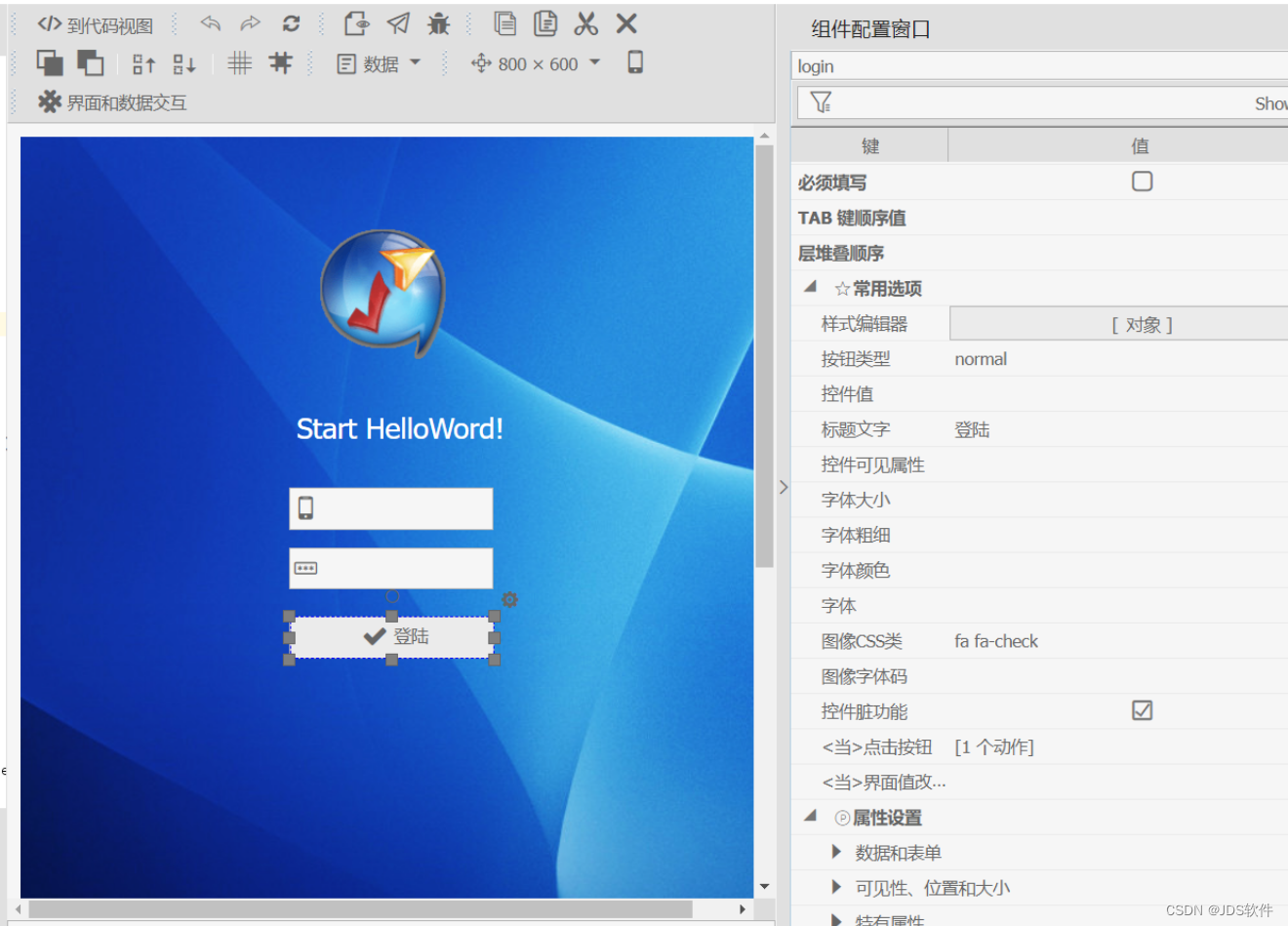
Task: Select the Start HelloWord! label on canvas
Action: pyautogui.click(x=399, y=428)
